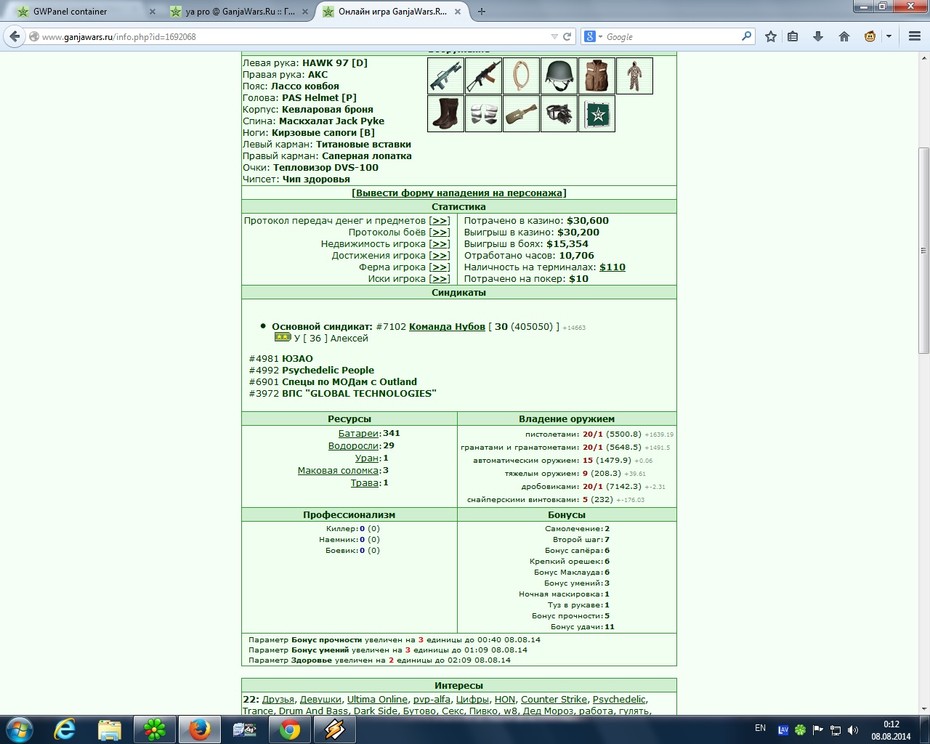Click the Google search input field

(x=671, y=36)
